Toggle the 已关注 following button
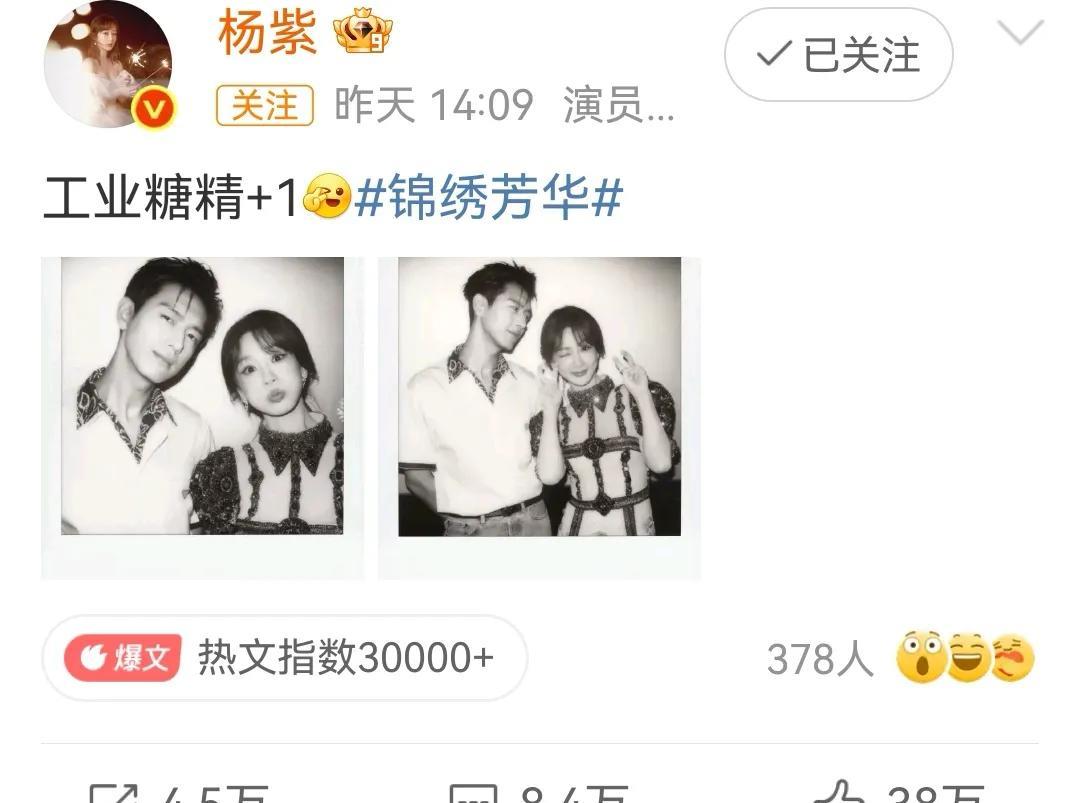 tap(838, 54)
